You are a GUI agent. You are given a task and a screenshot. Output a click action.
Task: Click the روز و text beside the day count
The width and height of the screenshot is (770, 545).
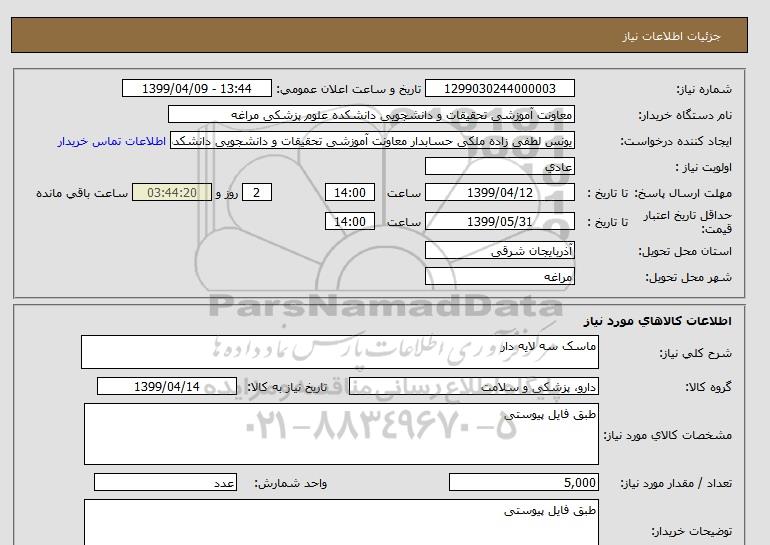(x=227, y=193)
